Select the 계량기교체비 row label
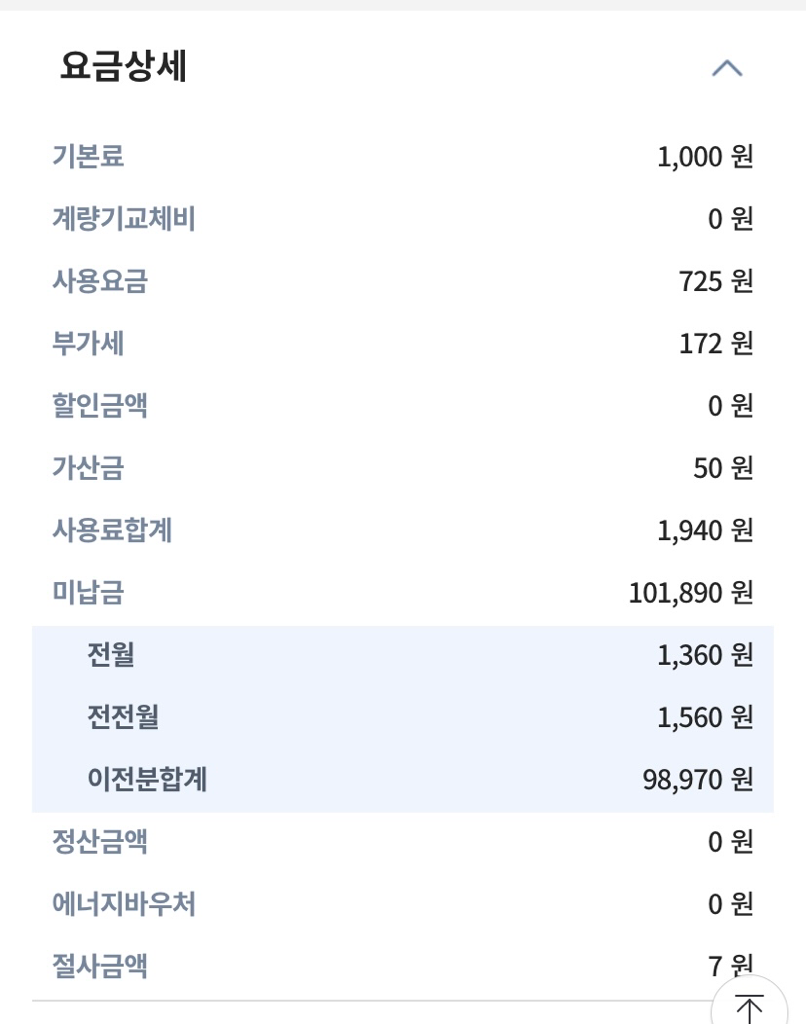 (123, 218)
